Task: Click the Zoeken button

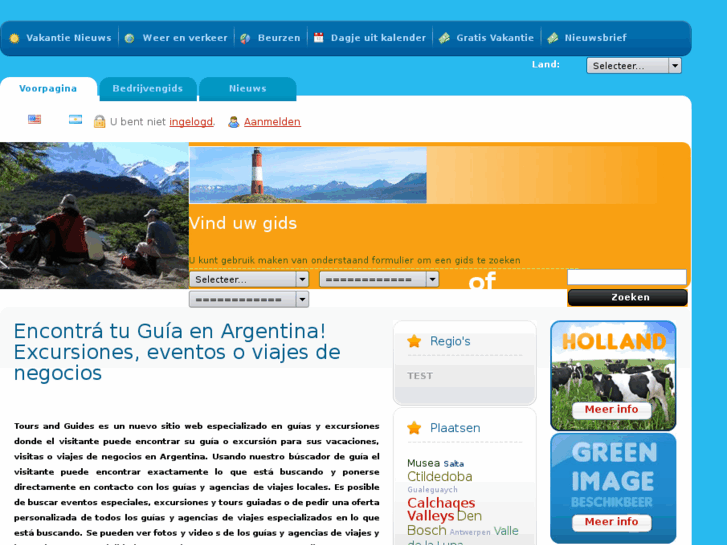Action: (628, 297)
